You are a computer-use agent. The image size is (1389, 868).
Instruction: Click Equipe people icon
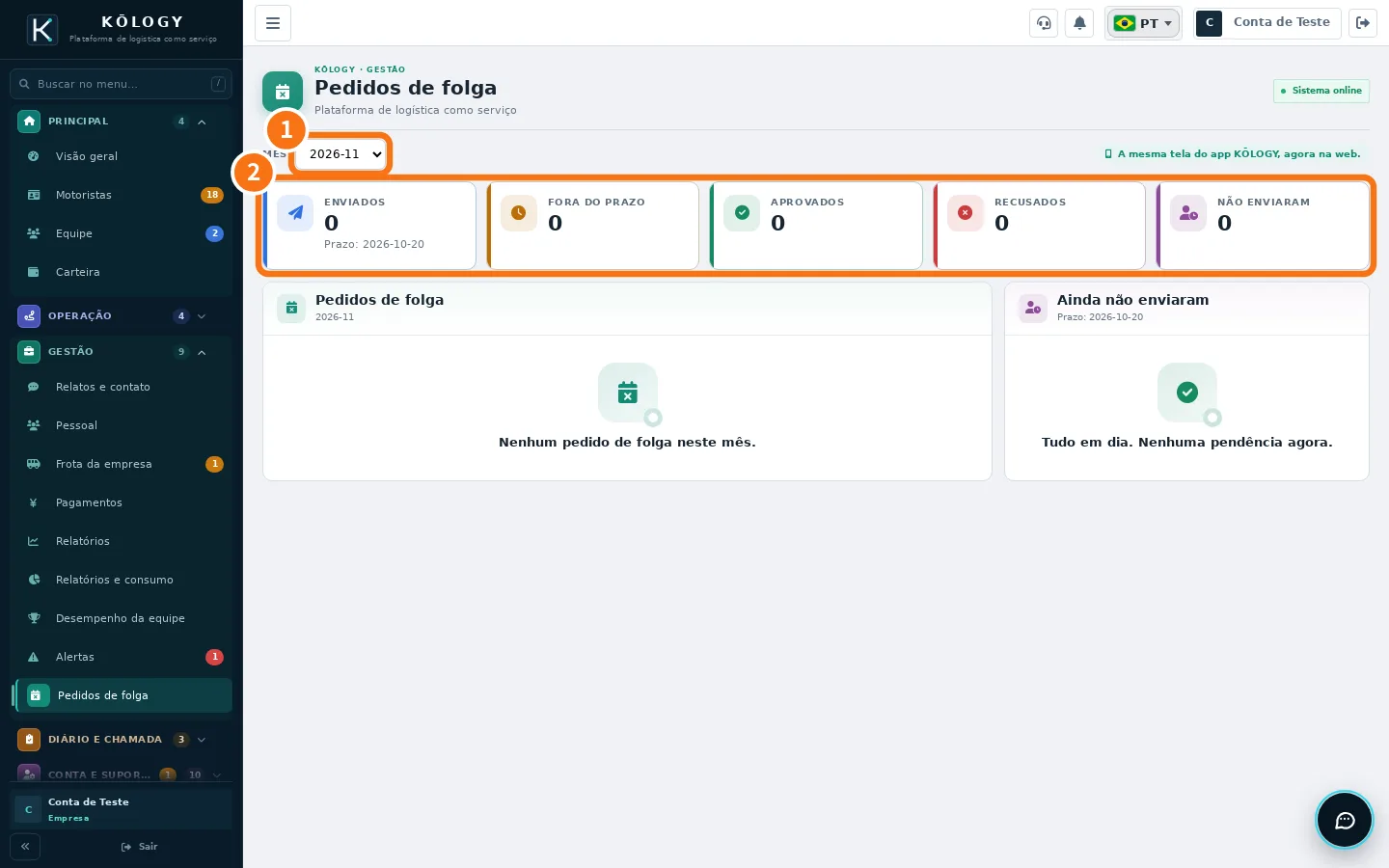click(x=34, y=233)
